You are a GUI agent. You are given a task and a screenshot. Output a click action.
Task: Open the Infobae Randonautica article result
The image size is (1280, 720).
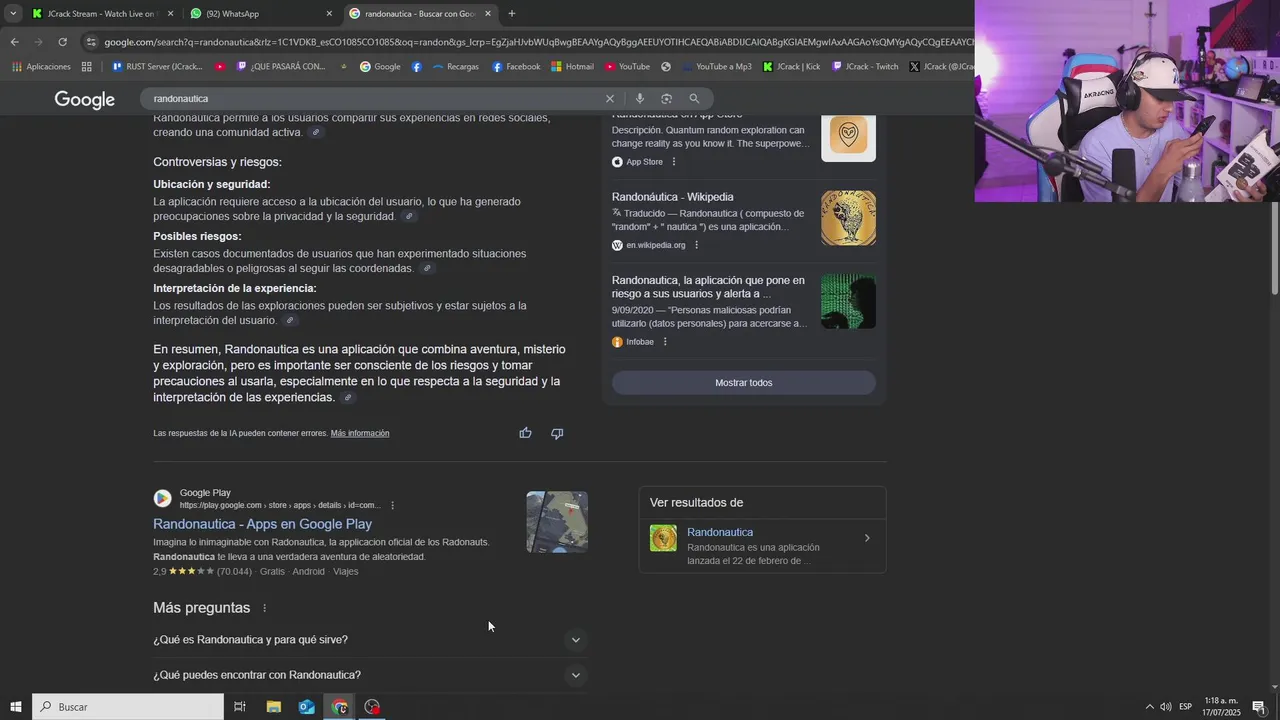tap(709, 287)
